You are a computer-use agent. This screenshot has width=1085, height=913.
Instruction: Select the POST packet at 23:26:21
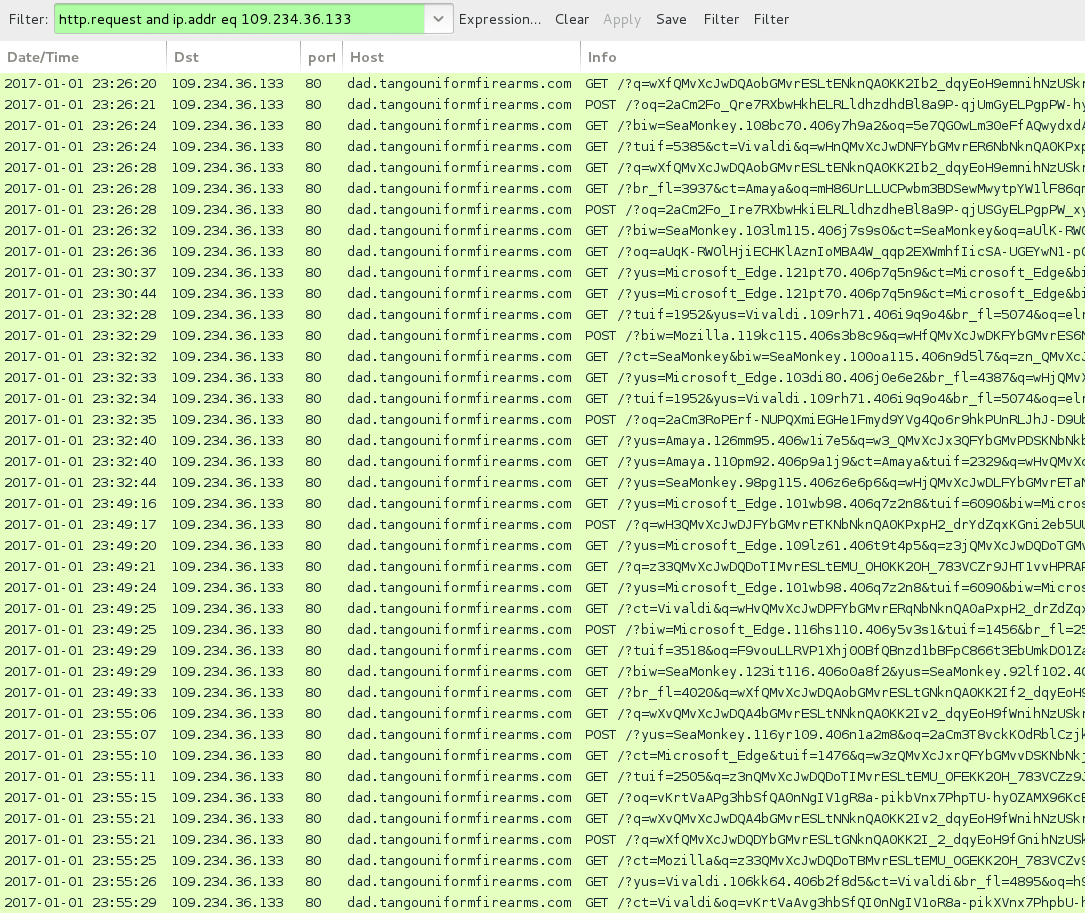542,105
